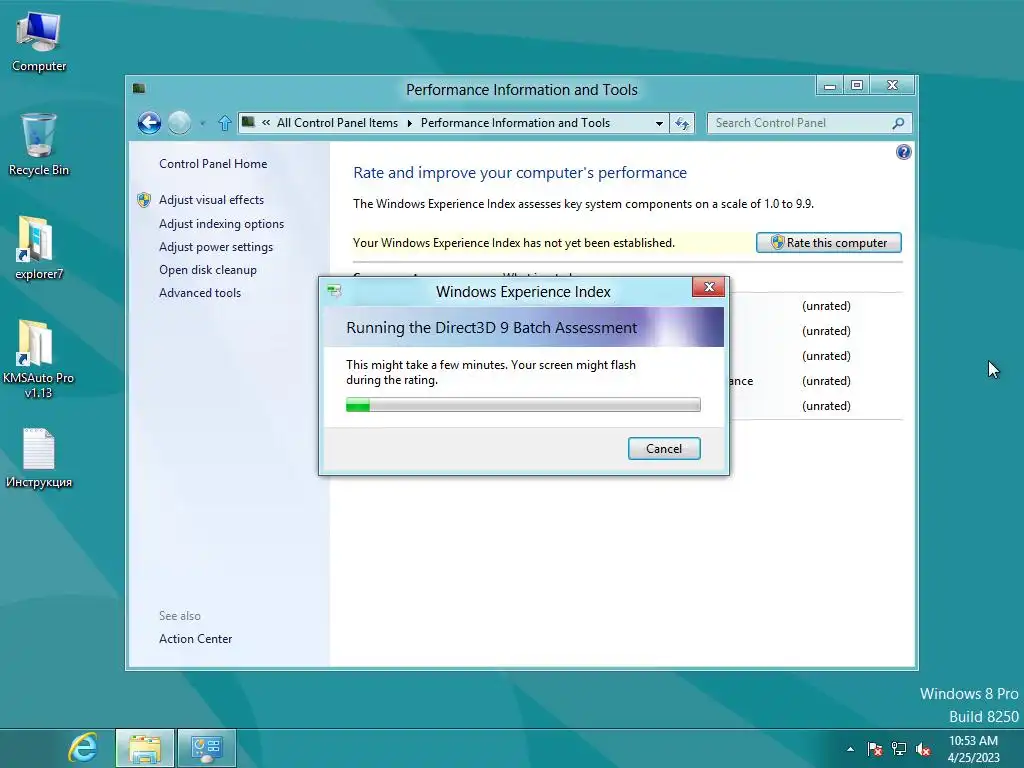1024x768 pixels.
Task: Click the Windows Experience Index dialog icon
Action: click(334, 291)
